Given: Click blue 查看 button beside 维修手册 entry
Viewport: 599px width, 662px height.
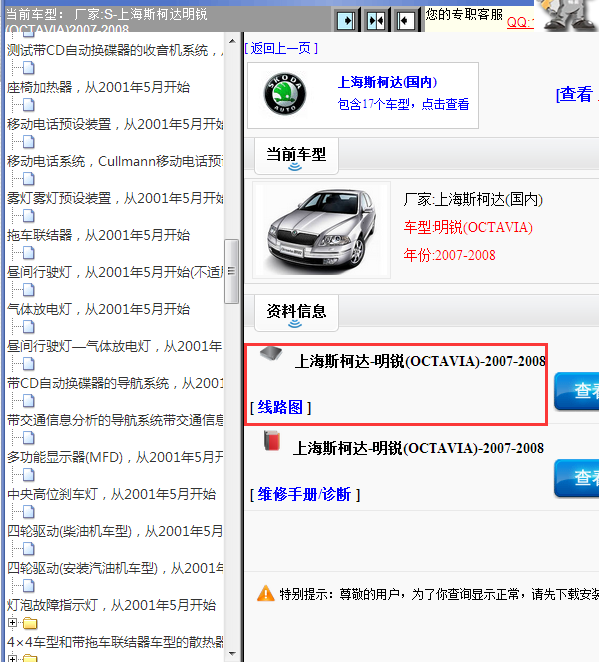Looking at the screenshot, I should 577,478.
